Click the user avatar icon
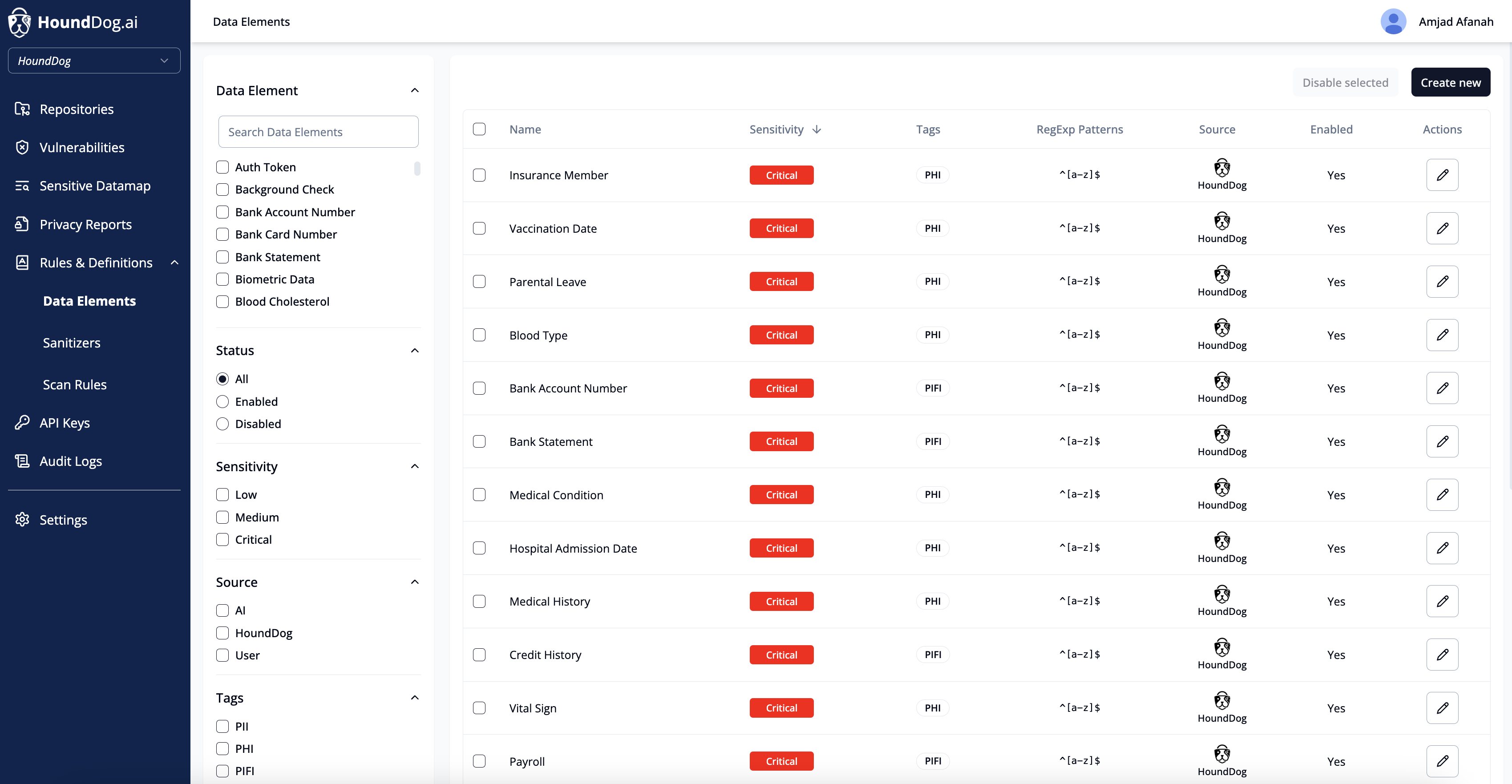The height and width of the screenshot is (784, 1512). pyautogui.click(x=1393, y=22)
